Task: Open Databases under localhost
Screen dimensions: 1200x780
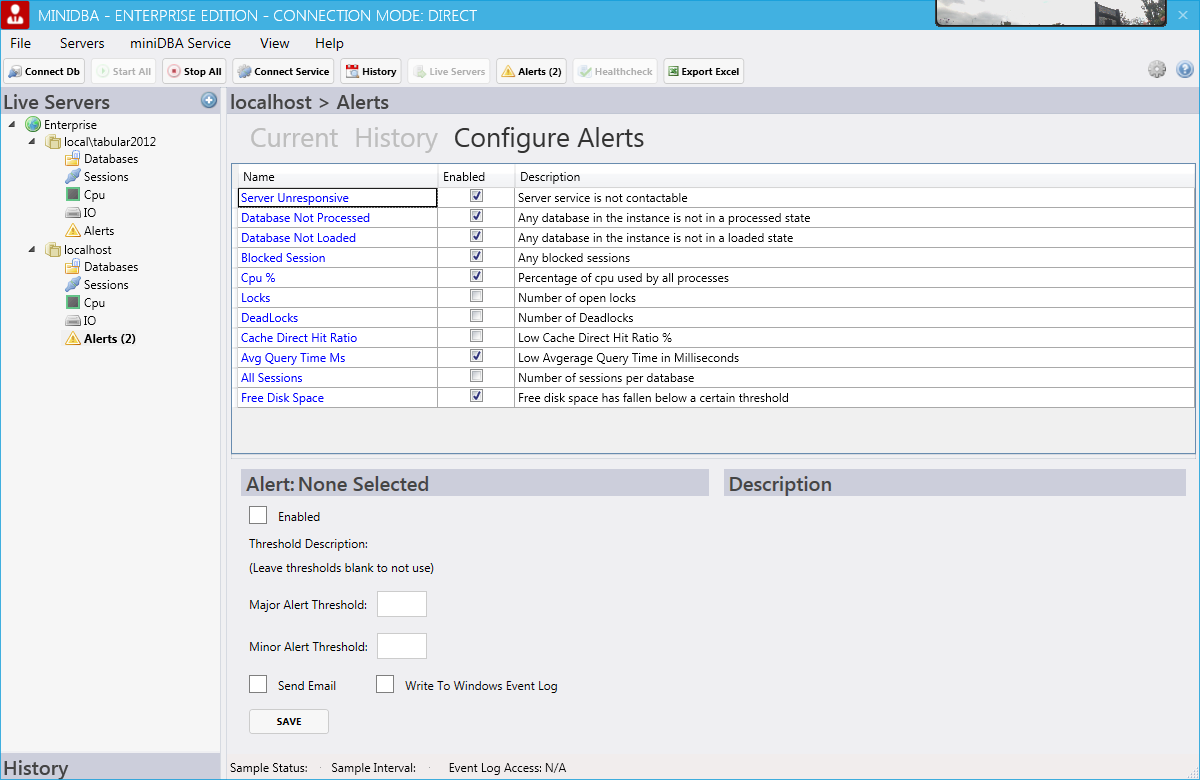Action: (102, 267)
